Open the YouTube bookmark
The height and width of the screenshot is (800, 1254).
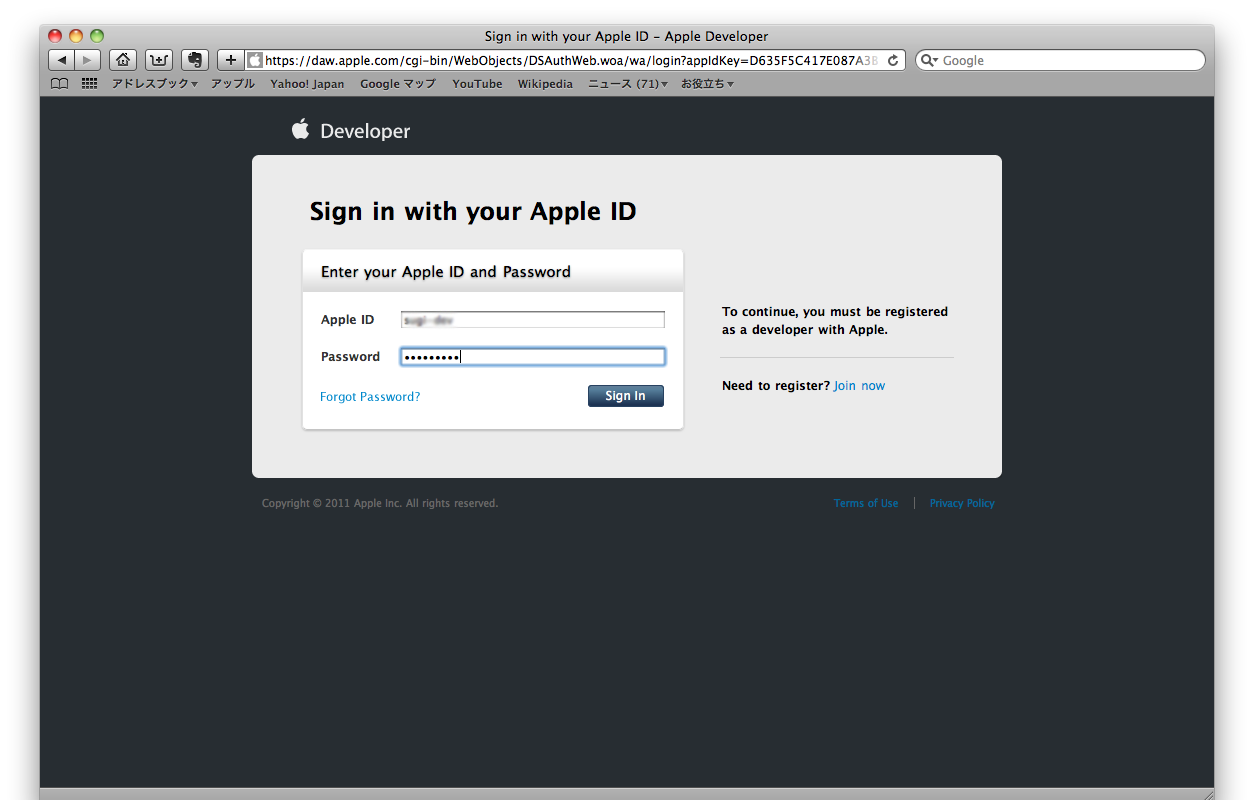[477, 84]
